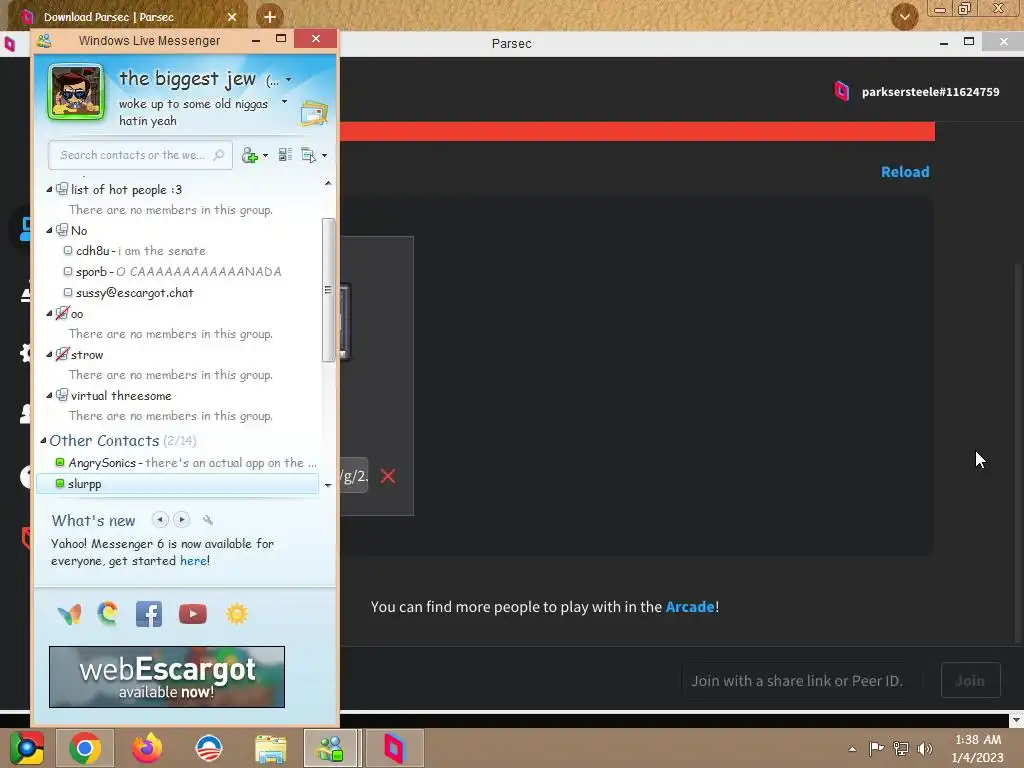Click the network tray icon

(x=901, y=748)
